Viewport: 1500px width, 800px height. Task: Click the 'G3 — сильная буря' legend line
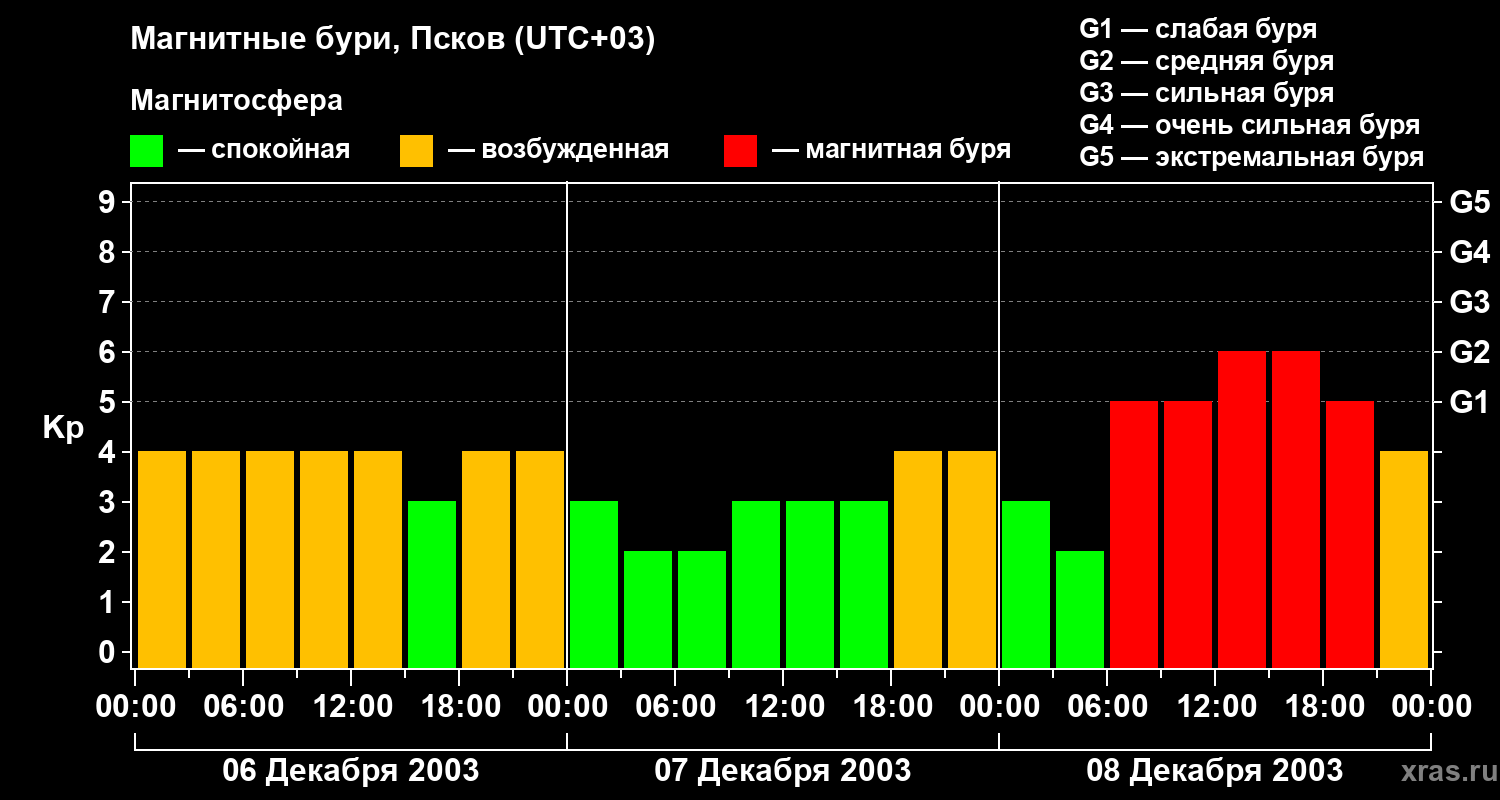click(1207, 93)
